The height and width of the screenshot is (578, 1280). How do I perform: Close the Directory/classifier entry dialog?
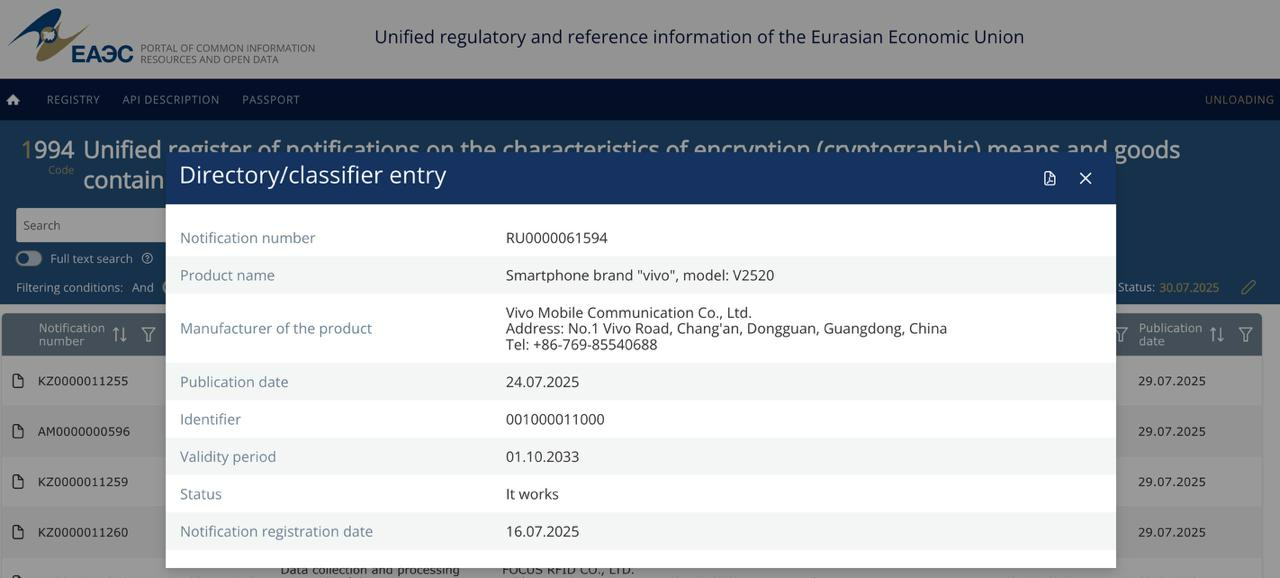pos(1085,178)
